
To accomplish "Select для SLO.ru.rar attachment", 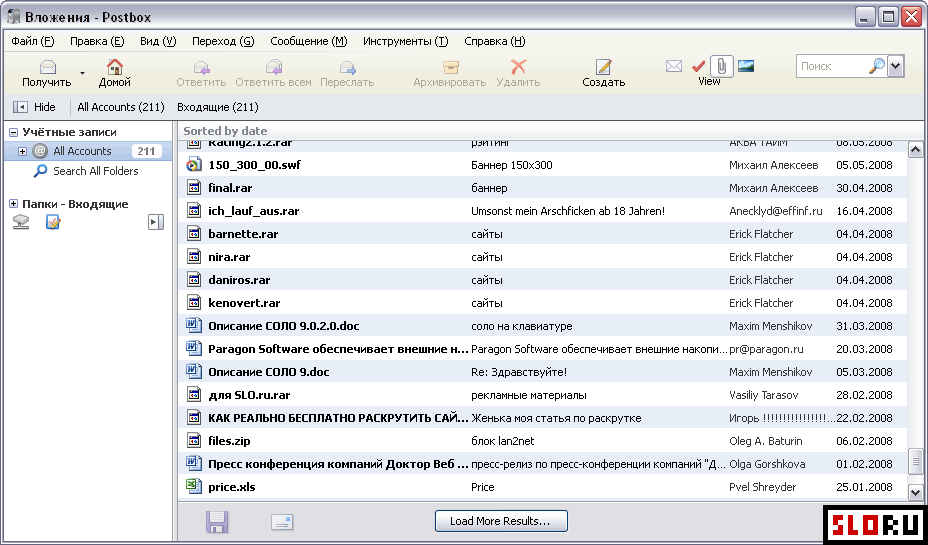I will [543, 395].
